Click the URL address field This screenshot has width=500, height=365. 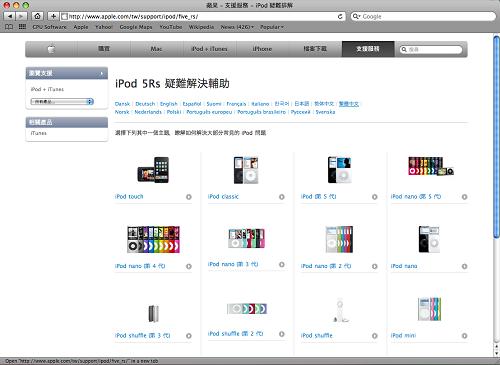pos(203,16)
